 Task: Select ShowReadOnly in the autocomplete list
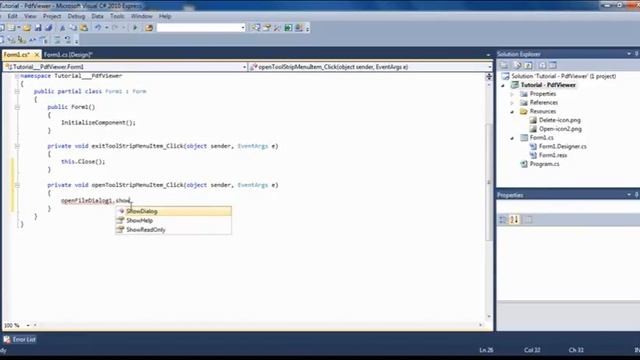tap(173, 230)
